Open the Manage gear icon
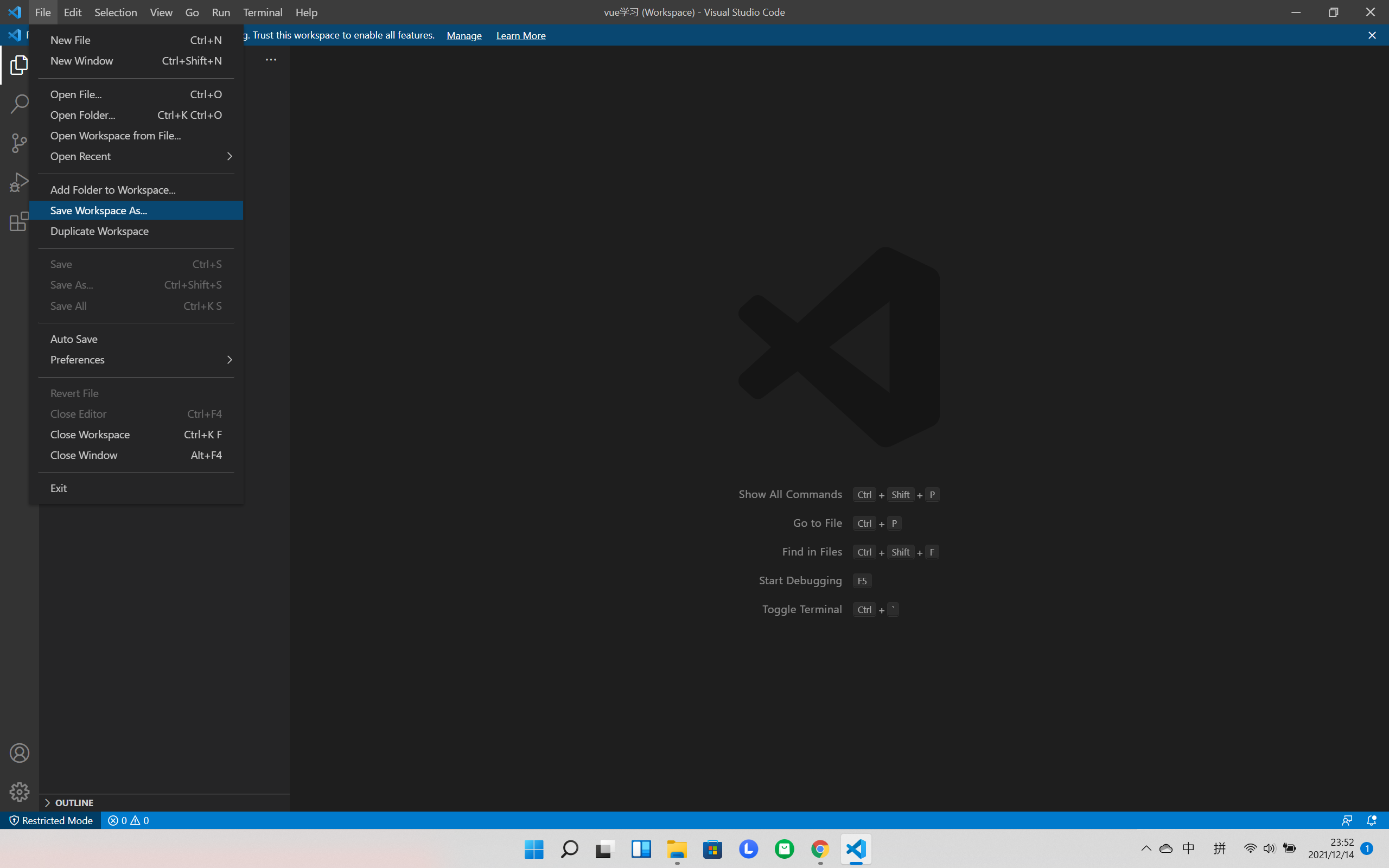Image resolution: width=1389 pixels, height=868 pixels. [x=19, y=792]
